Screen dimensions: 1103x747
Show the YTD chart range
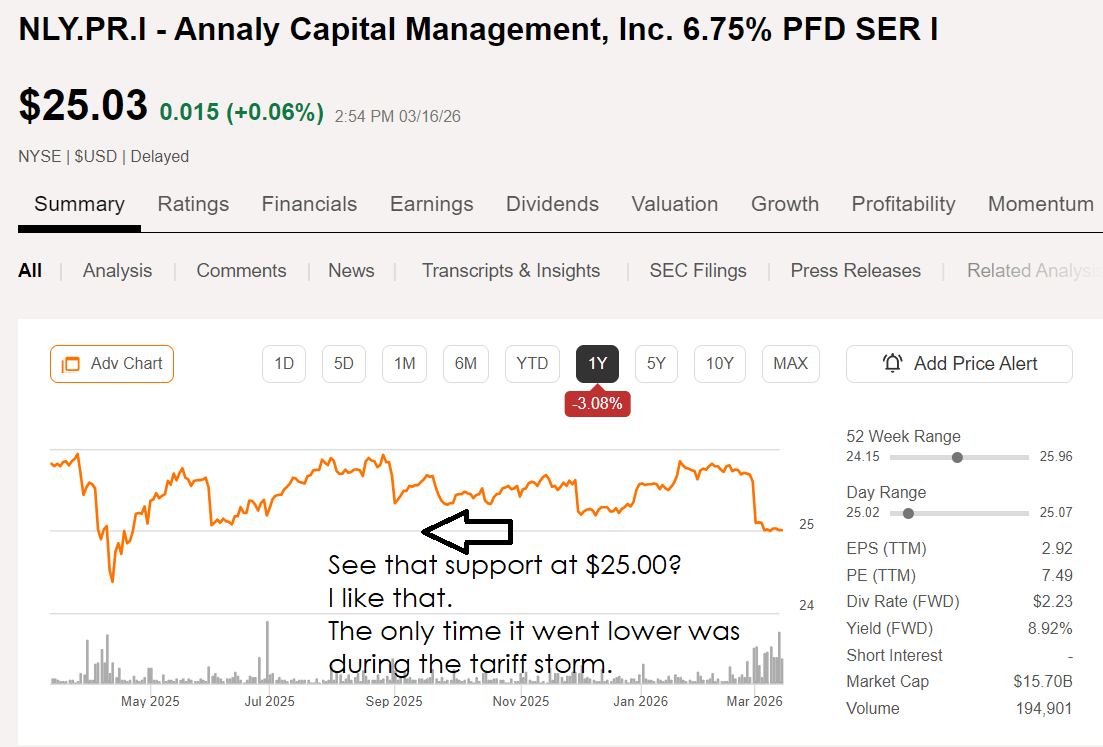532,364
